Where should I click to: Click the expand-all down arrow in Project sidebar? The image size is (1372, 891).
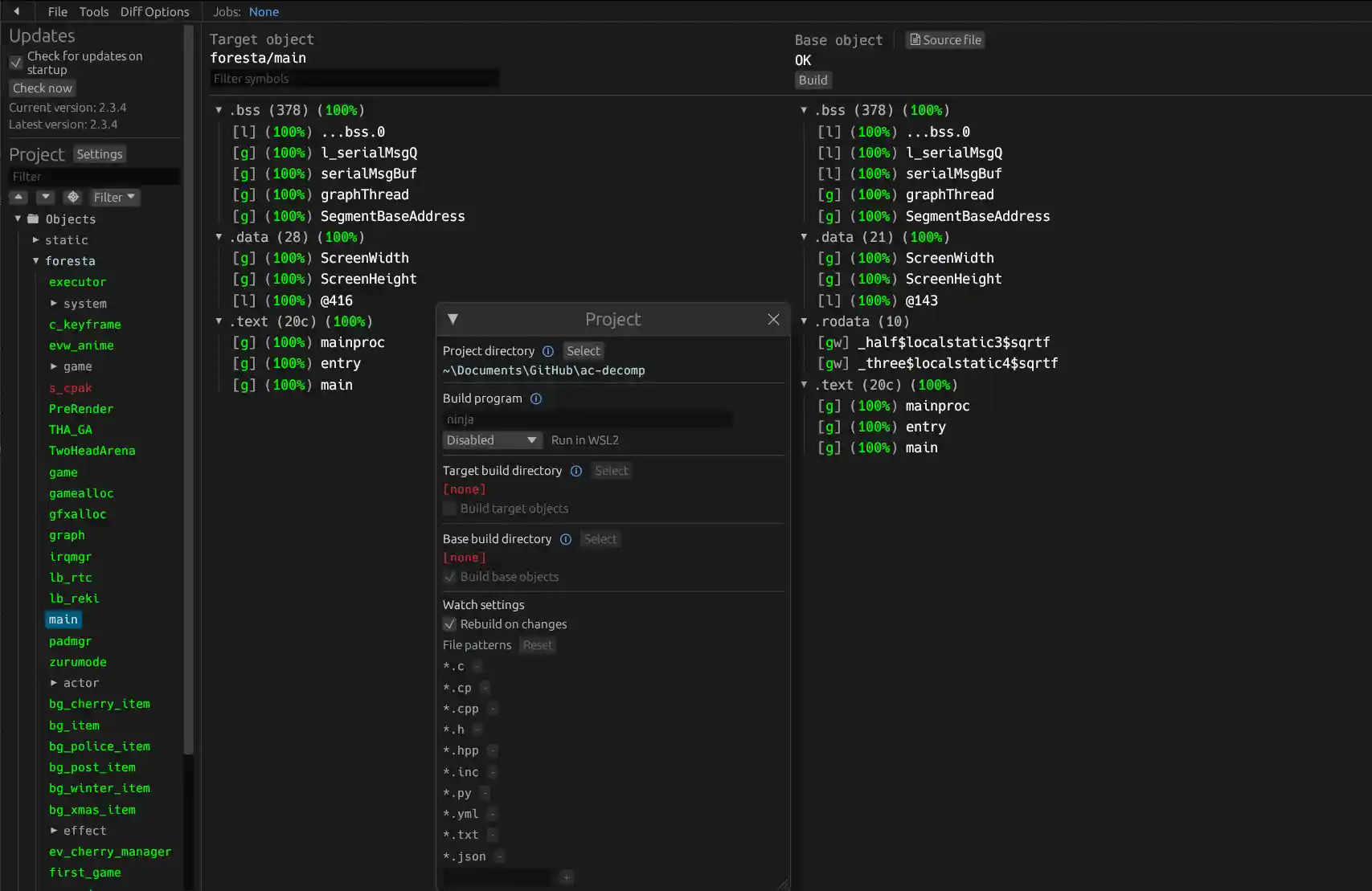point(46,197)
